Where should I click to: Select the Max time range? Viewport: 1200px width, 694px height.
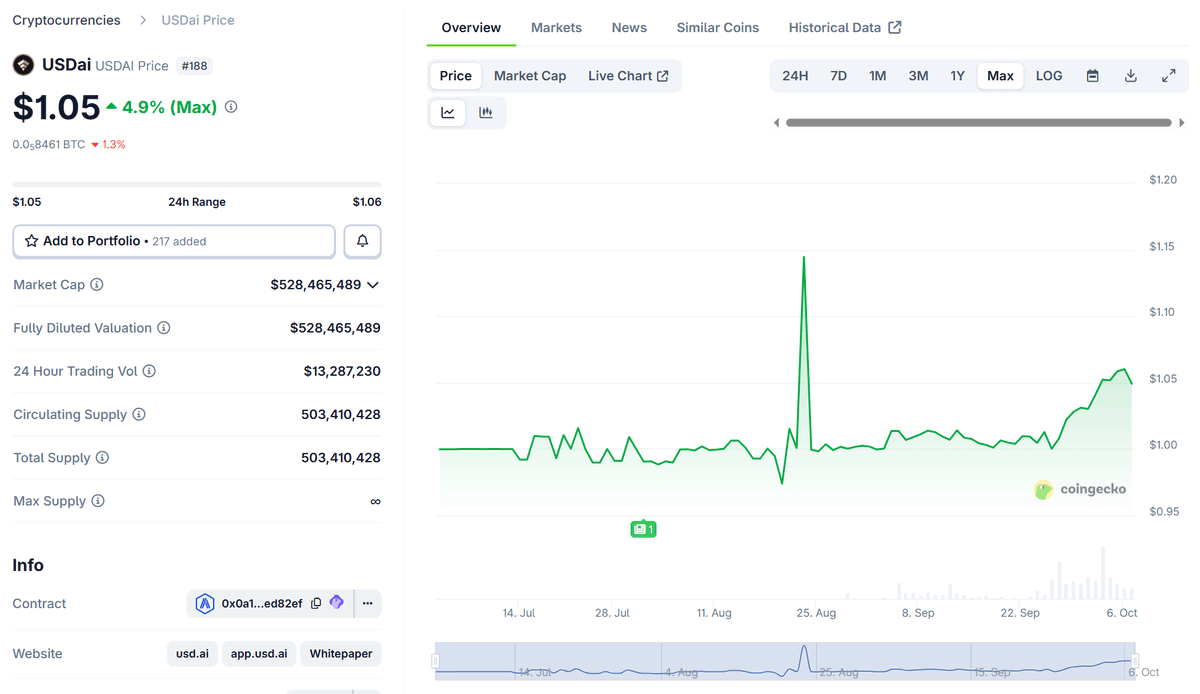click(x=1000, y=76)
